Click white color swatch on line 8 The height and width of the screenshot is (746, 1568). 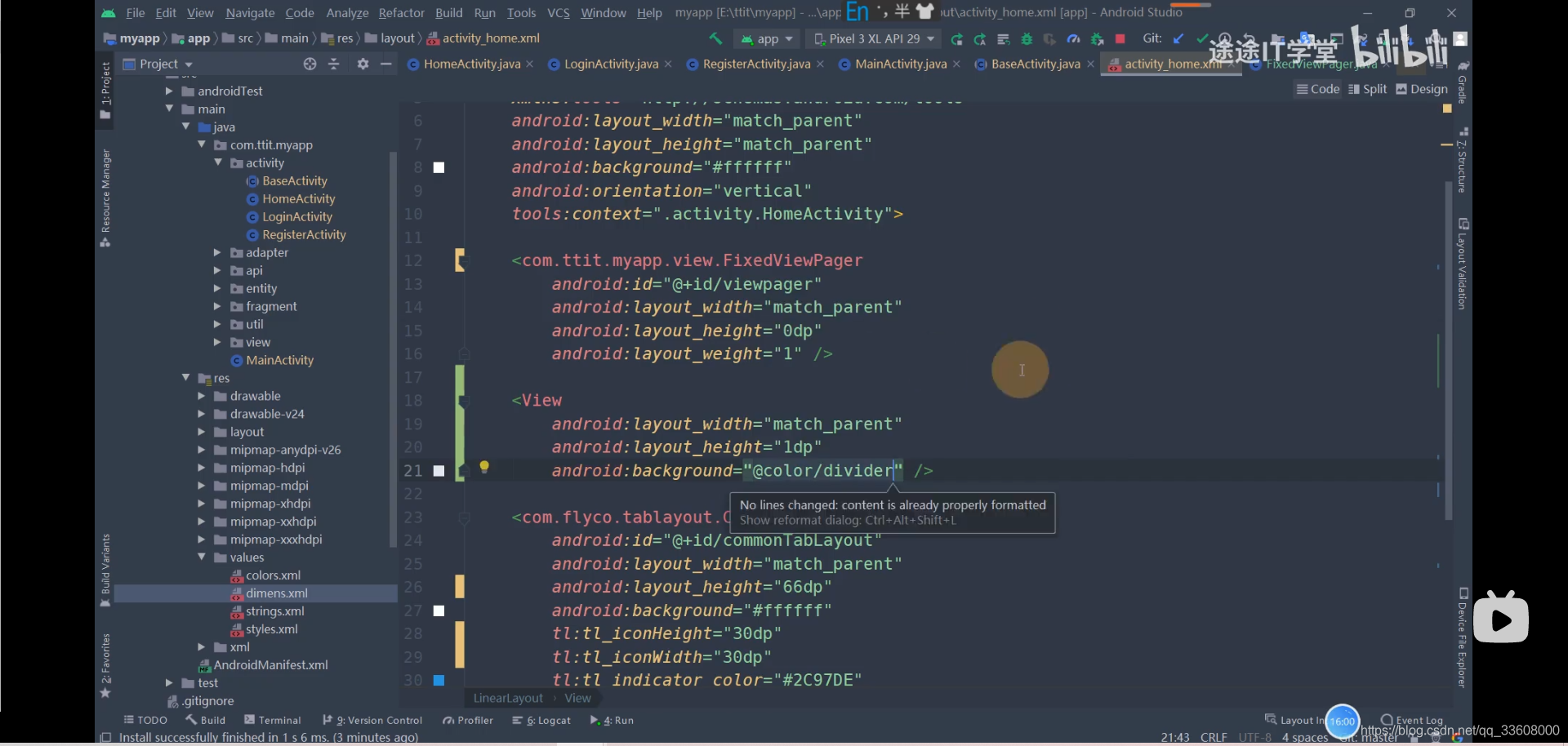tap(439, 167)
